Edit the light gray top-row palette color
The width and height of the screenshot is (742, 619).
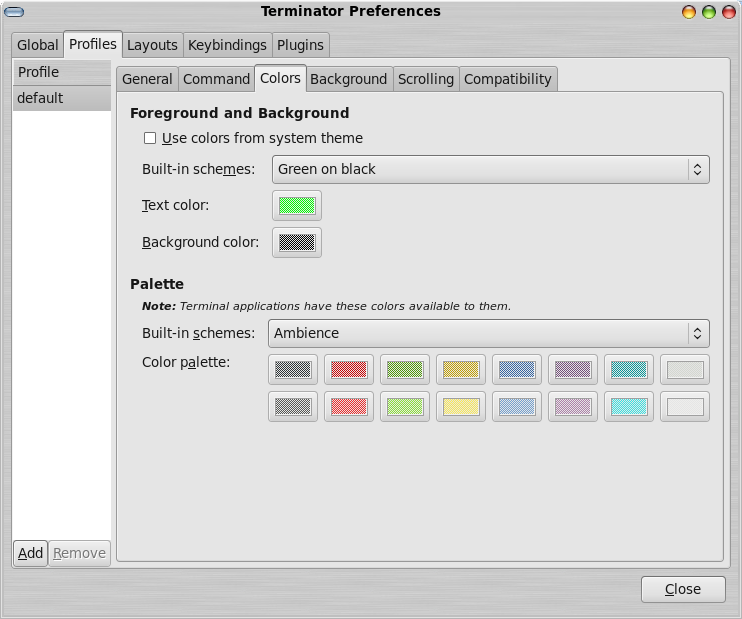(x=685, y=370)
